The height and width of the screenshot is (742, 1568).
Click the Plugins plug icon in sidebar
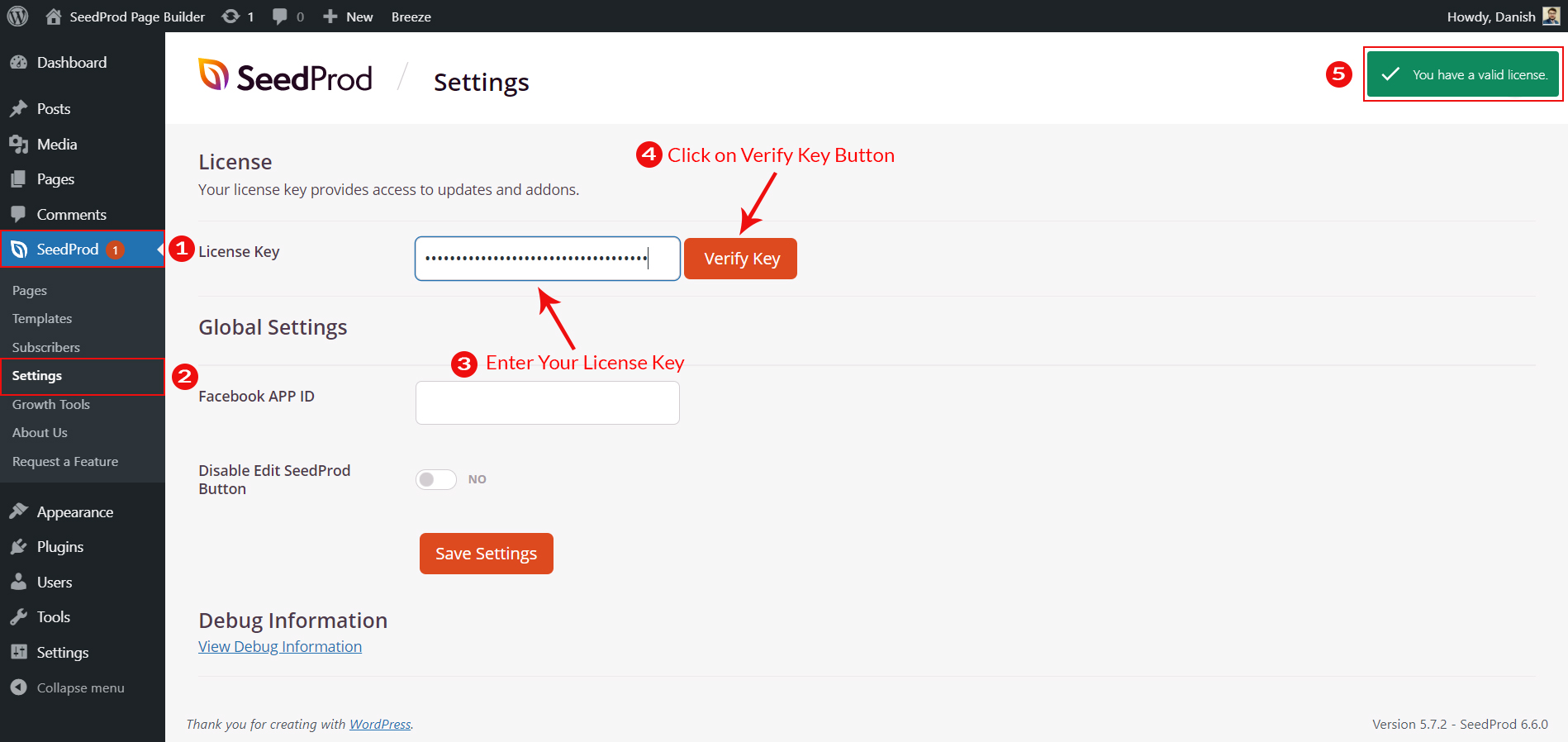click(18, 547)
